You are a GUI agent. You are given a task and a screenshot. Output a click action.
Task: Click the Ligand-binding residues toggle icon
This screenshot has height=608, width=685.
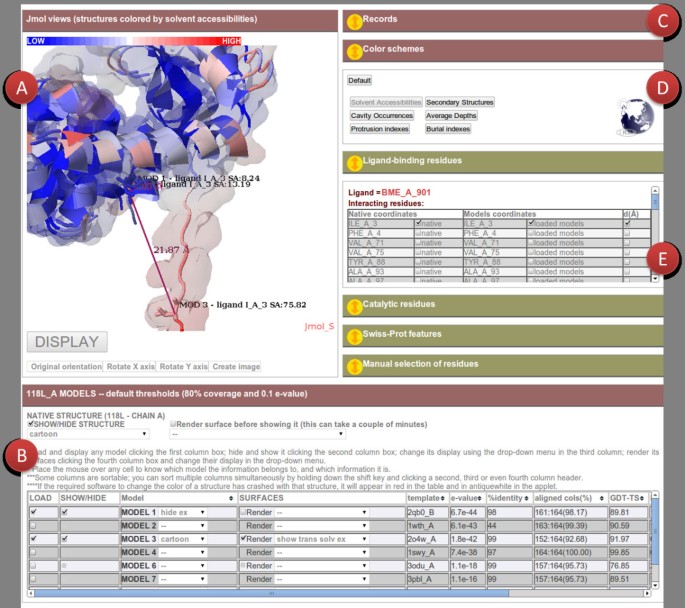(x=353, y=161)
